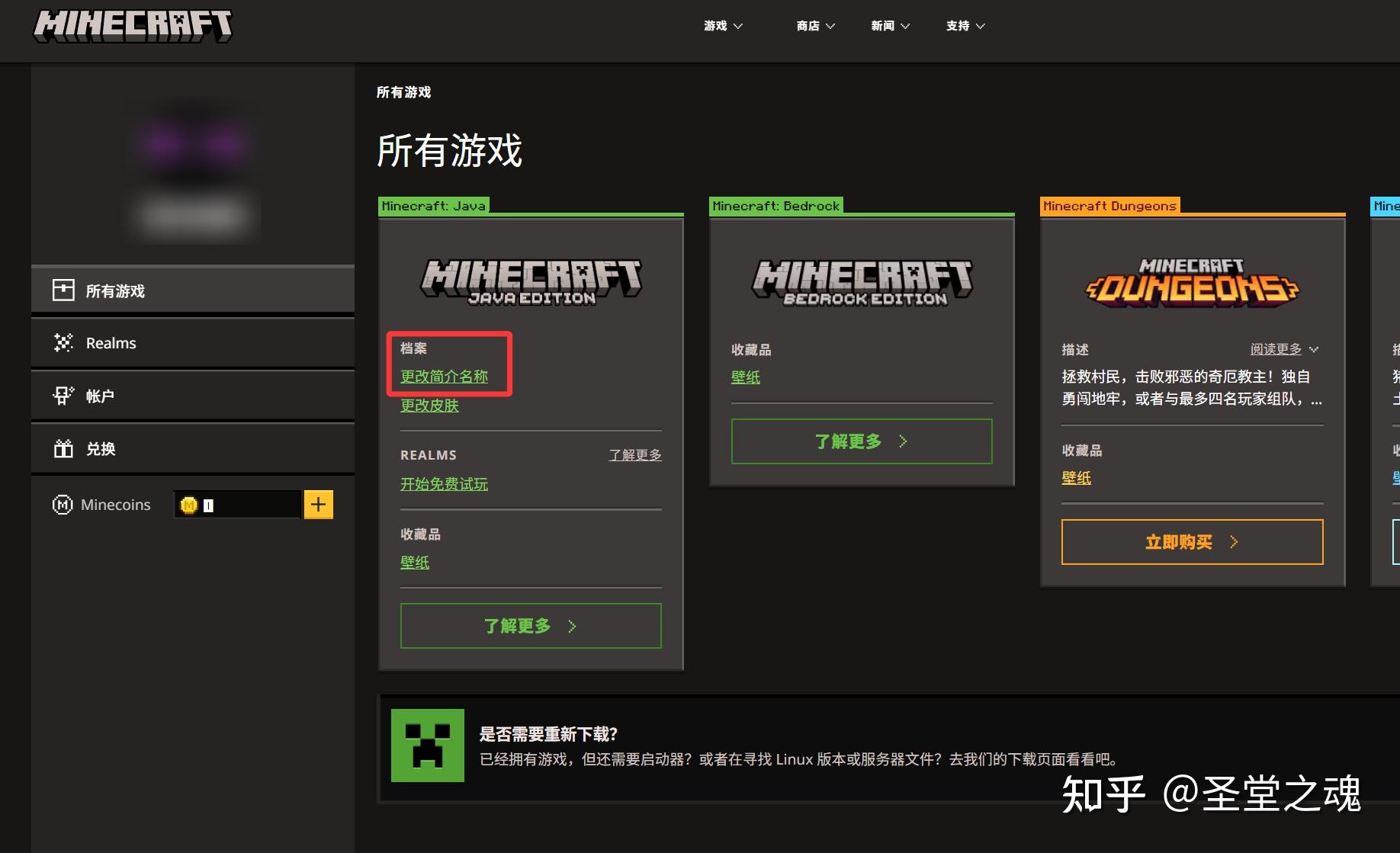The height and width of the screenshot is (853, 1400).
Task: Click the Minecoins M icon
Action: [63, 505]
